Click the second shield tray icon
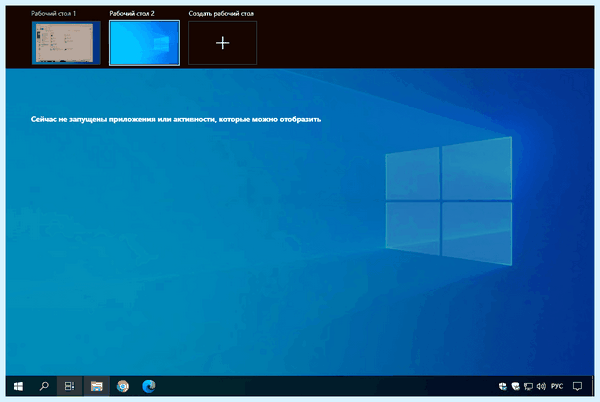The width and height of the screenshot is (600, 402). [515, 386]
